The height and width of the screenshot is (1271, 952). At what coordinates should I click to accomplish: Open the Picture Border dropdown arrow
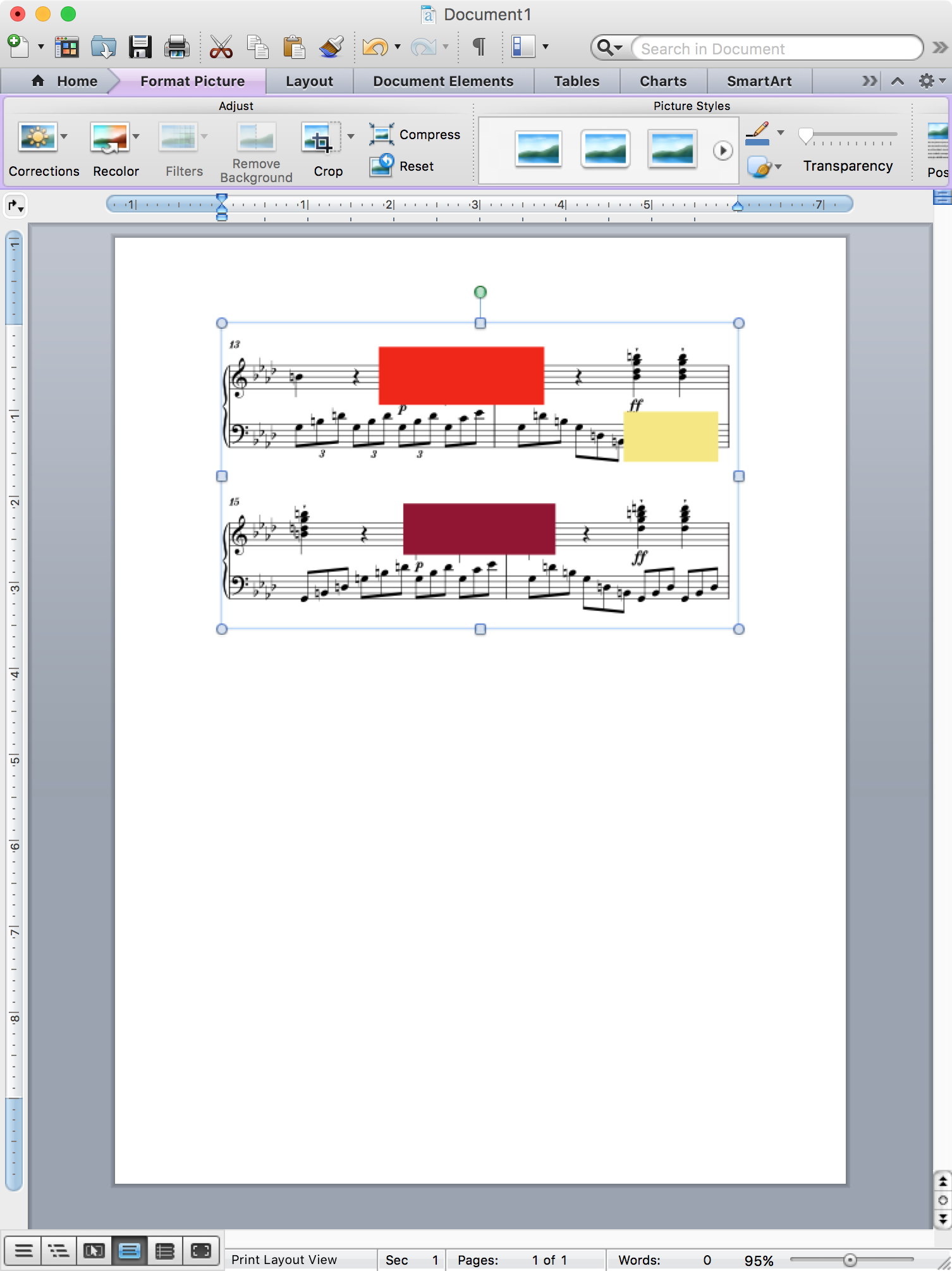781,133
